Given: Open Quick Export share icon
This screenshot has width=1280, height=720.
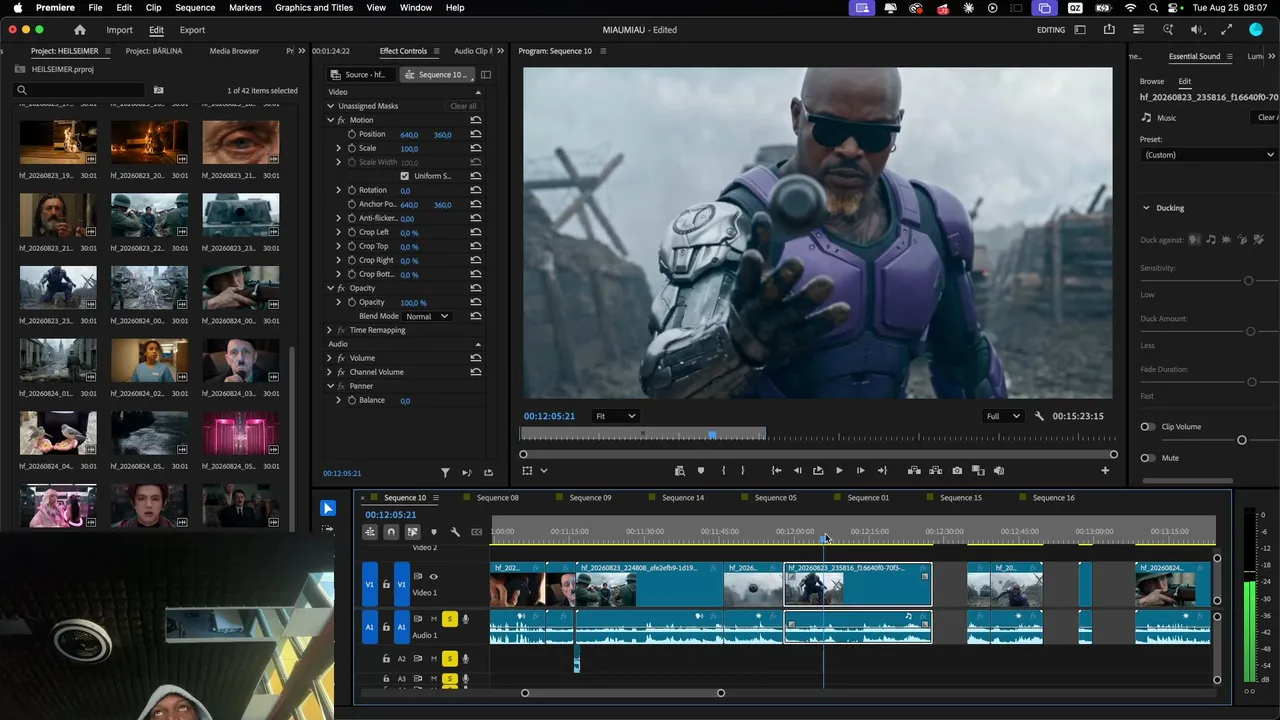Looking at the screenshot, I should pos(1109,30).
